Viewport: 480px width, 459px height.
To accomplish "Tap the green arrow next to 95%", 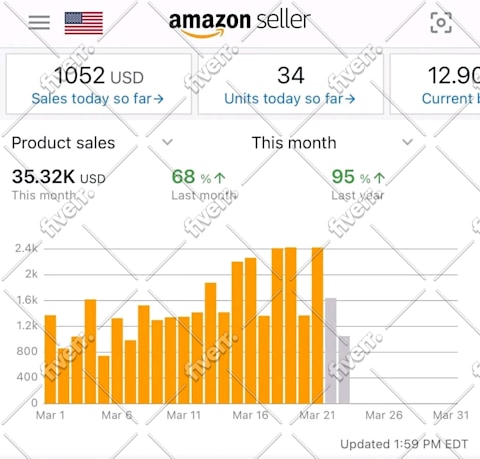I will tap(379, 178).
